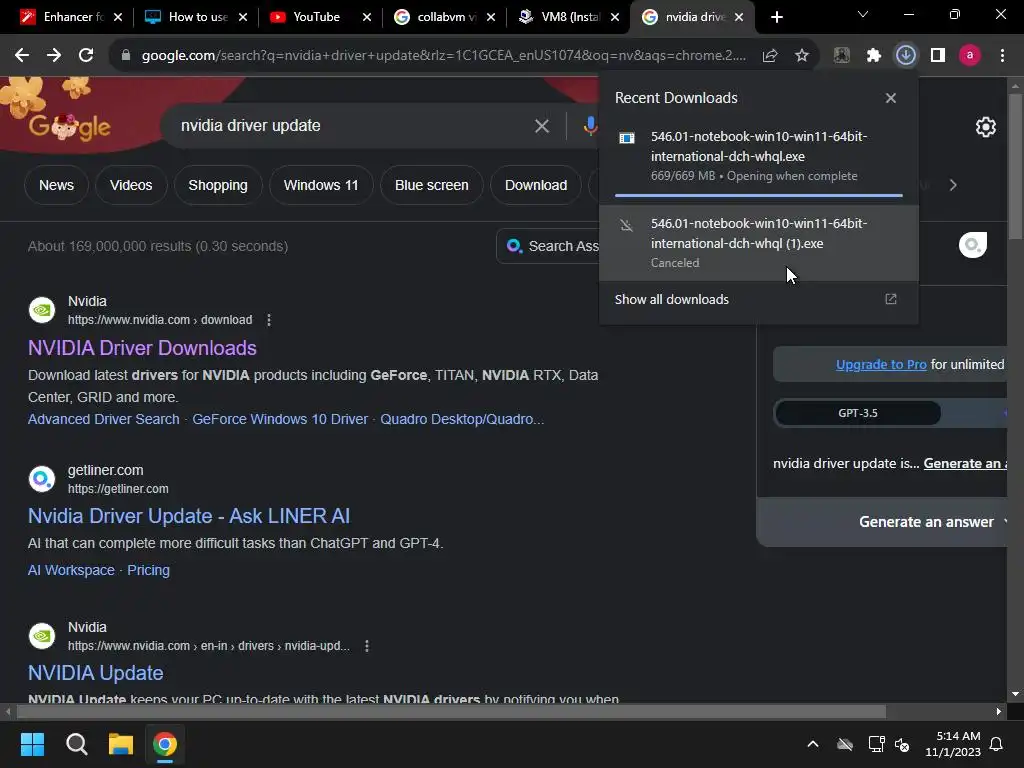Close the Recent Downloads popup

(x=891, y=98)
